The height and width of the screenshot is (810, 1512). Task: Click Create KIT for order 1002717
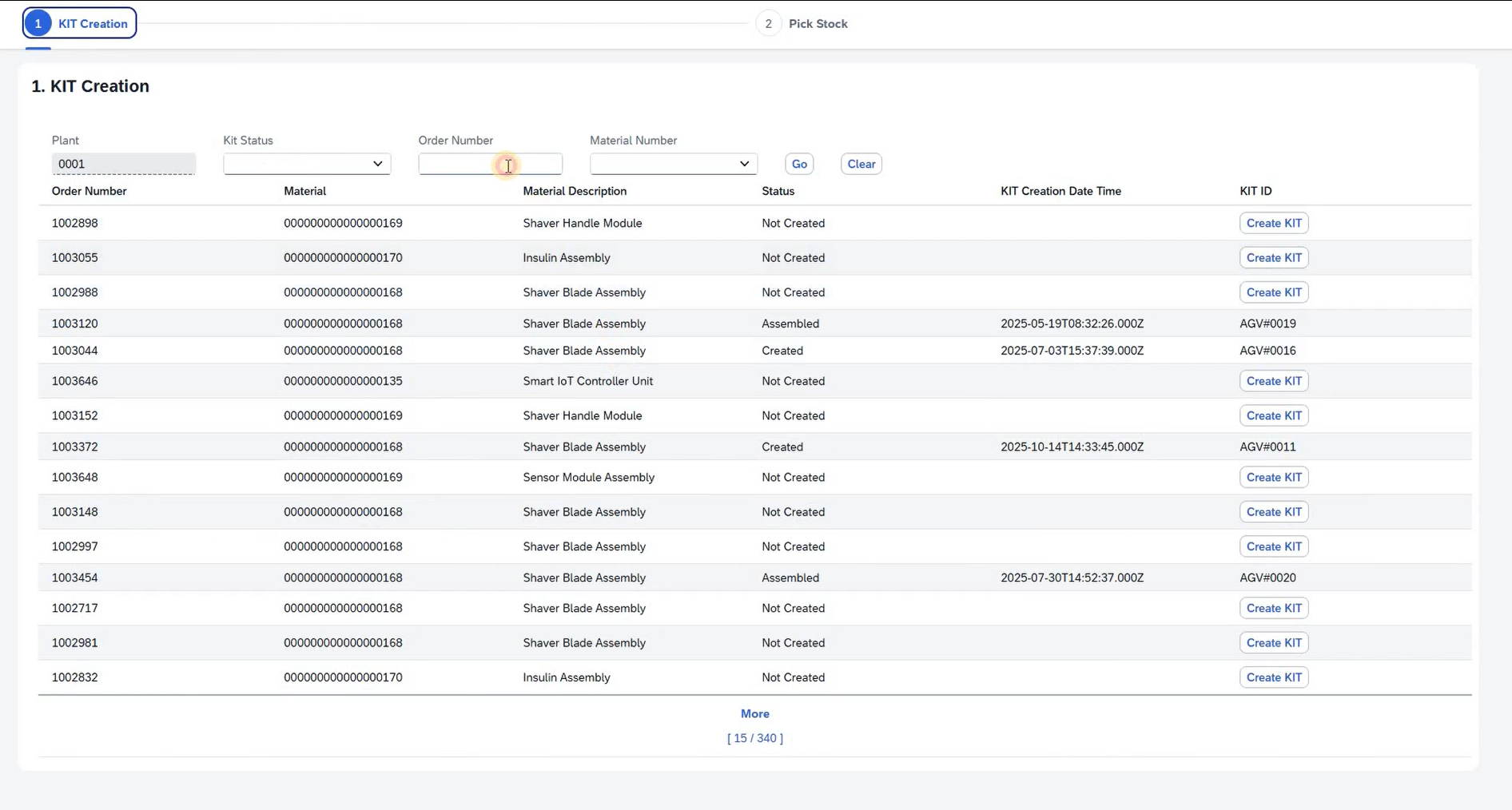[1273, 608]
